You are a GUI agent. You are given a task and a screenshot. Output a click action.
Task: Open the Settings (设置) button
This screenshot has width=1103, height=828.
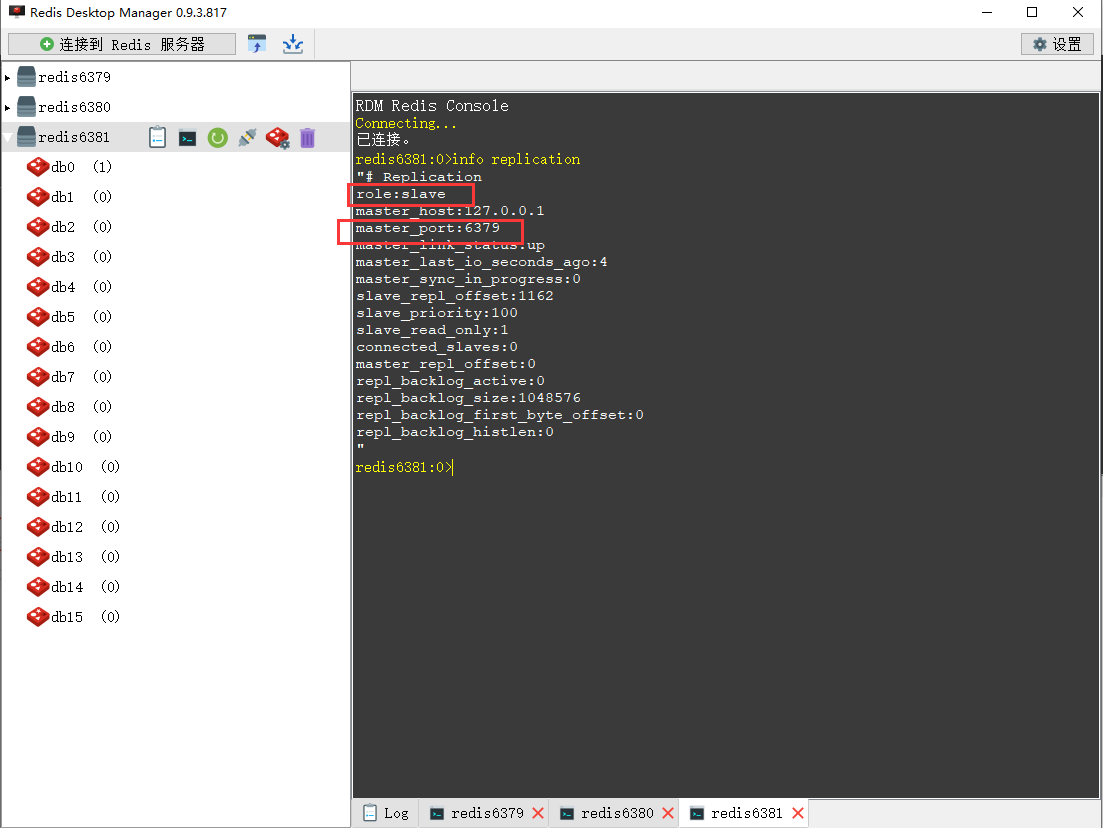(1057, 44)
